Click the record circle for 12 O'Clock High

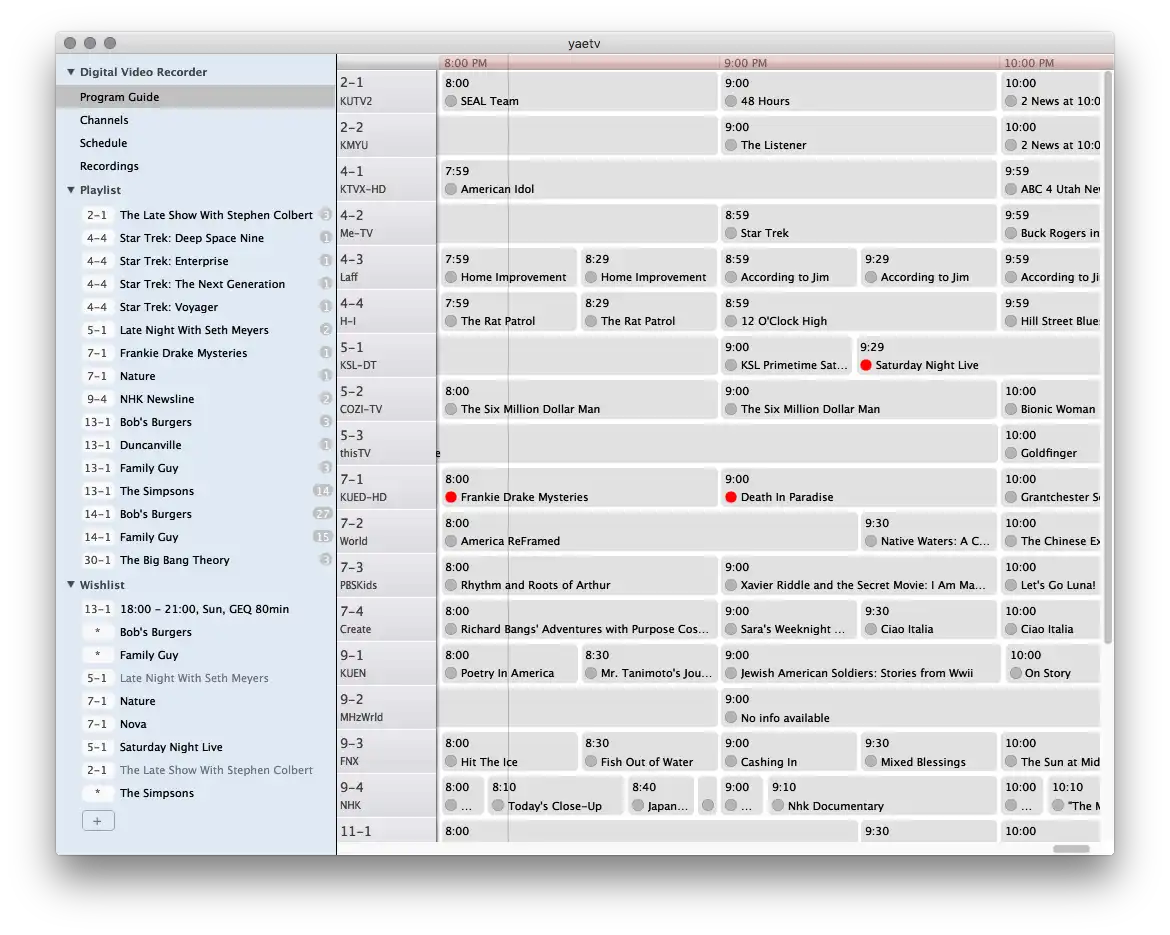[731, 321]
